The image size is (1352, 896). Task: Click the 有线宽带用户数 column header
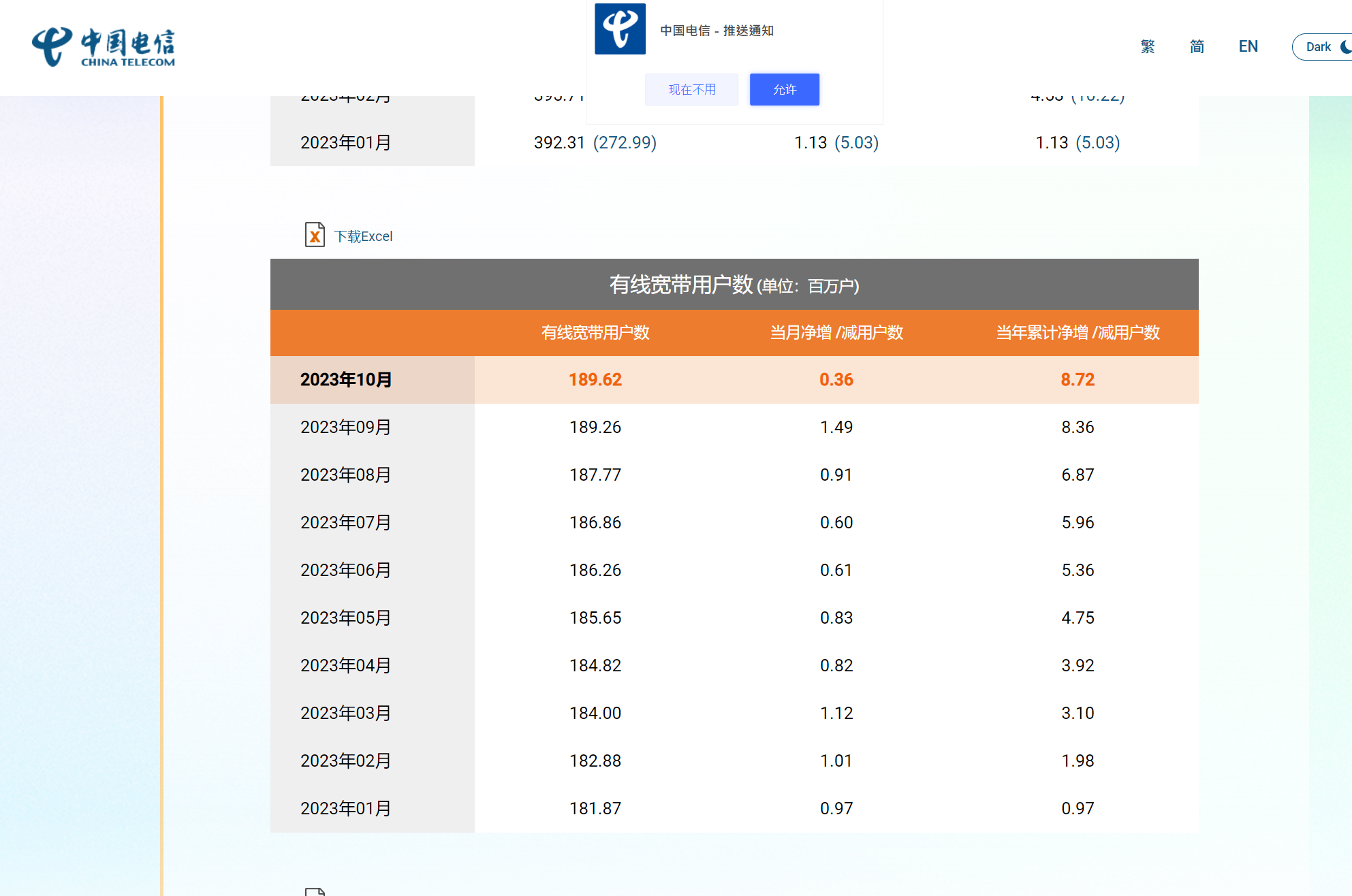595,333
